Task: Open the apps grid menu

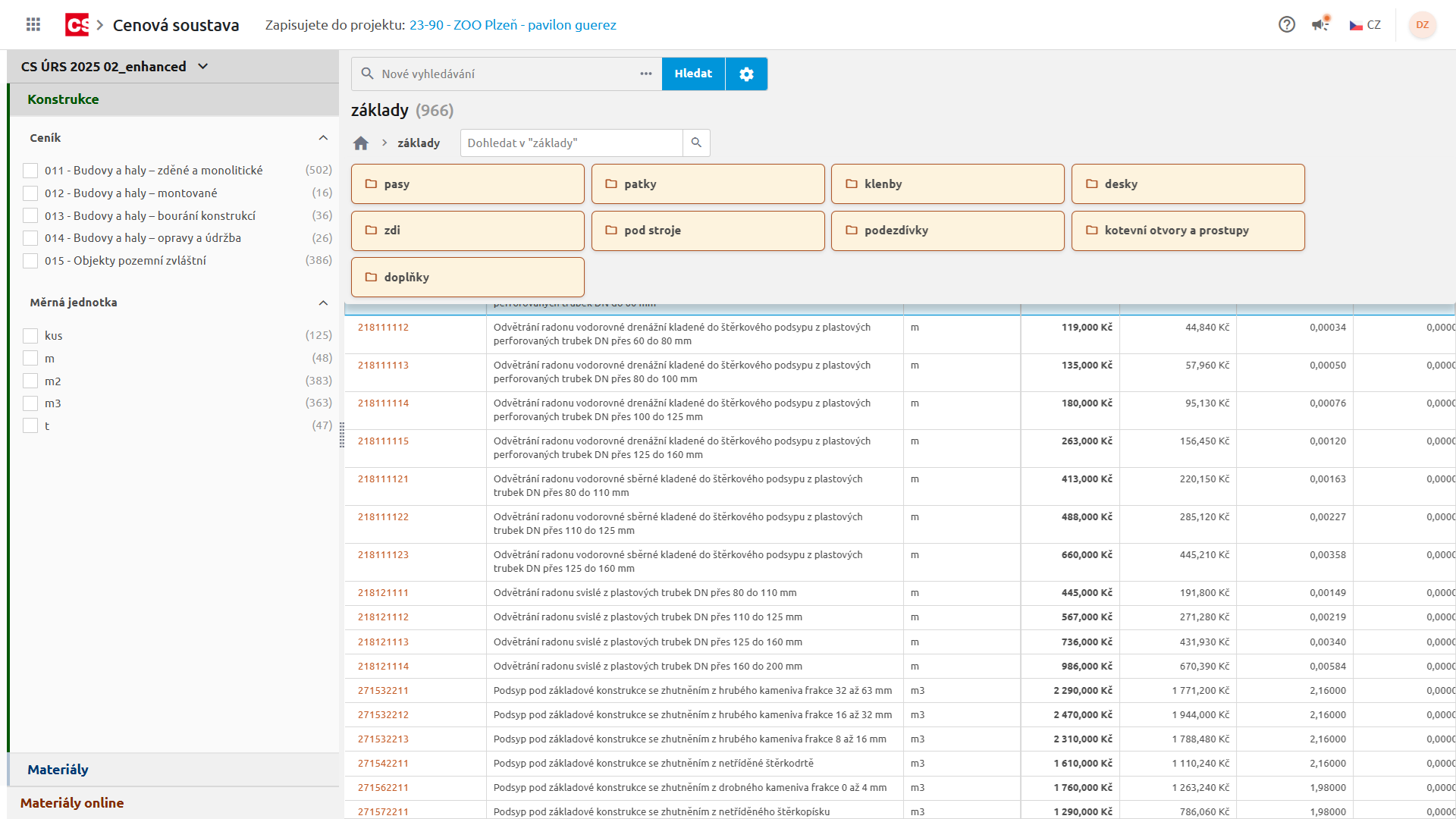Action: (x=33, y=25)
